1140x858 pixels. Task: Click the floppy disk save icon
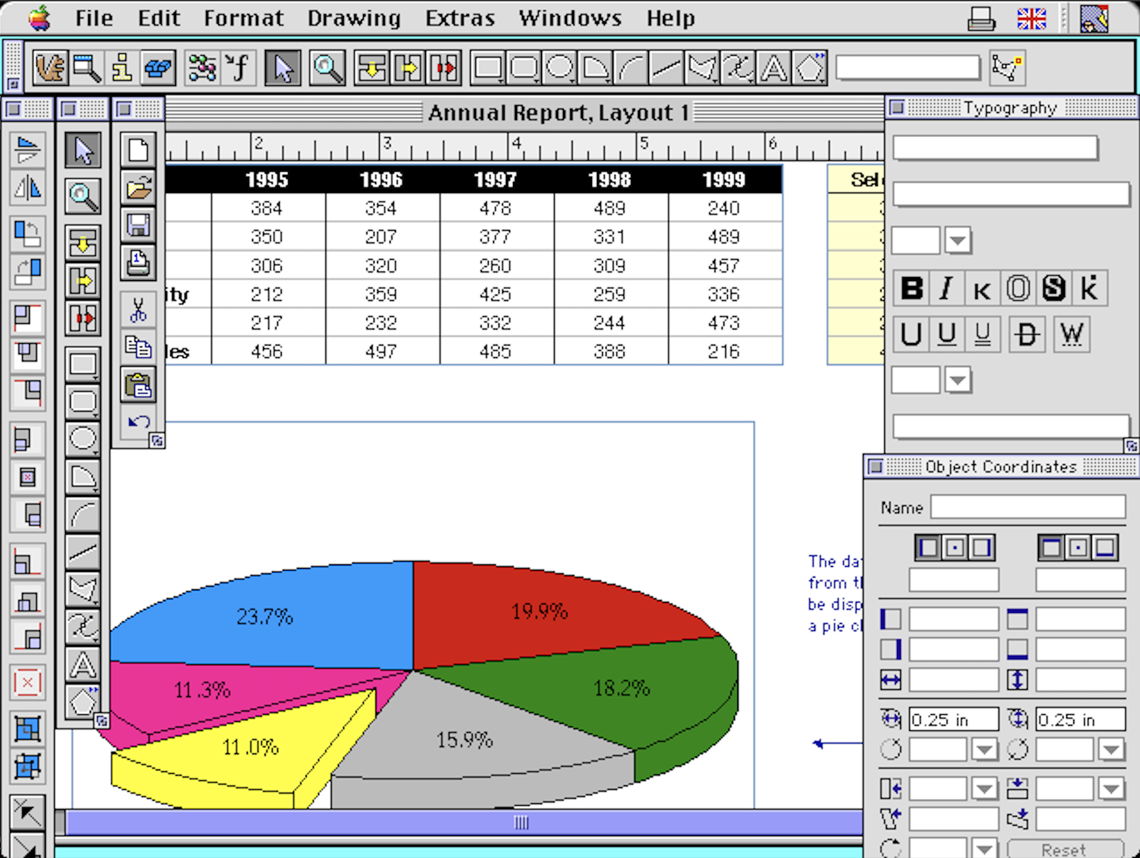[138, 225]
